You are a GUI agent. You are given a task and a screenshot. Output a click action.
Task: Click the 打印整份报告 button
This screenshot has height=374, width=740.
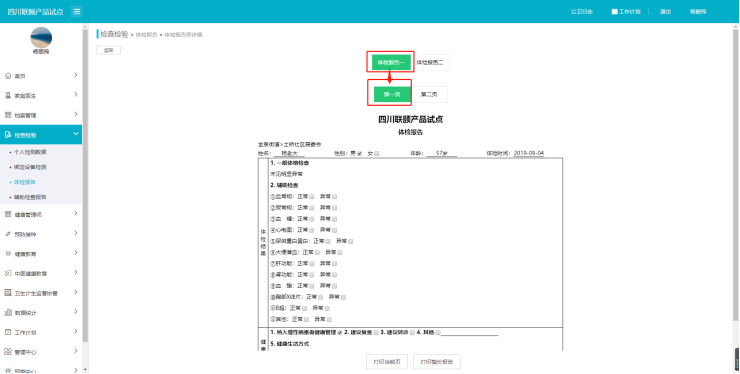click(437, 362)
